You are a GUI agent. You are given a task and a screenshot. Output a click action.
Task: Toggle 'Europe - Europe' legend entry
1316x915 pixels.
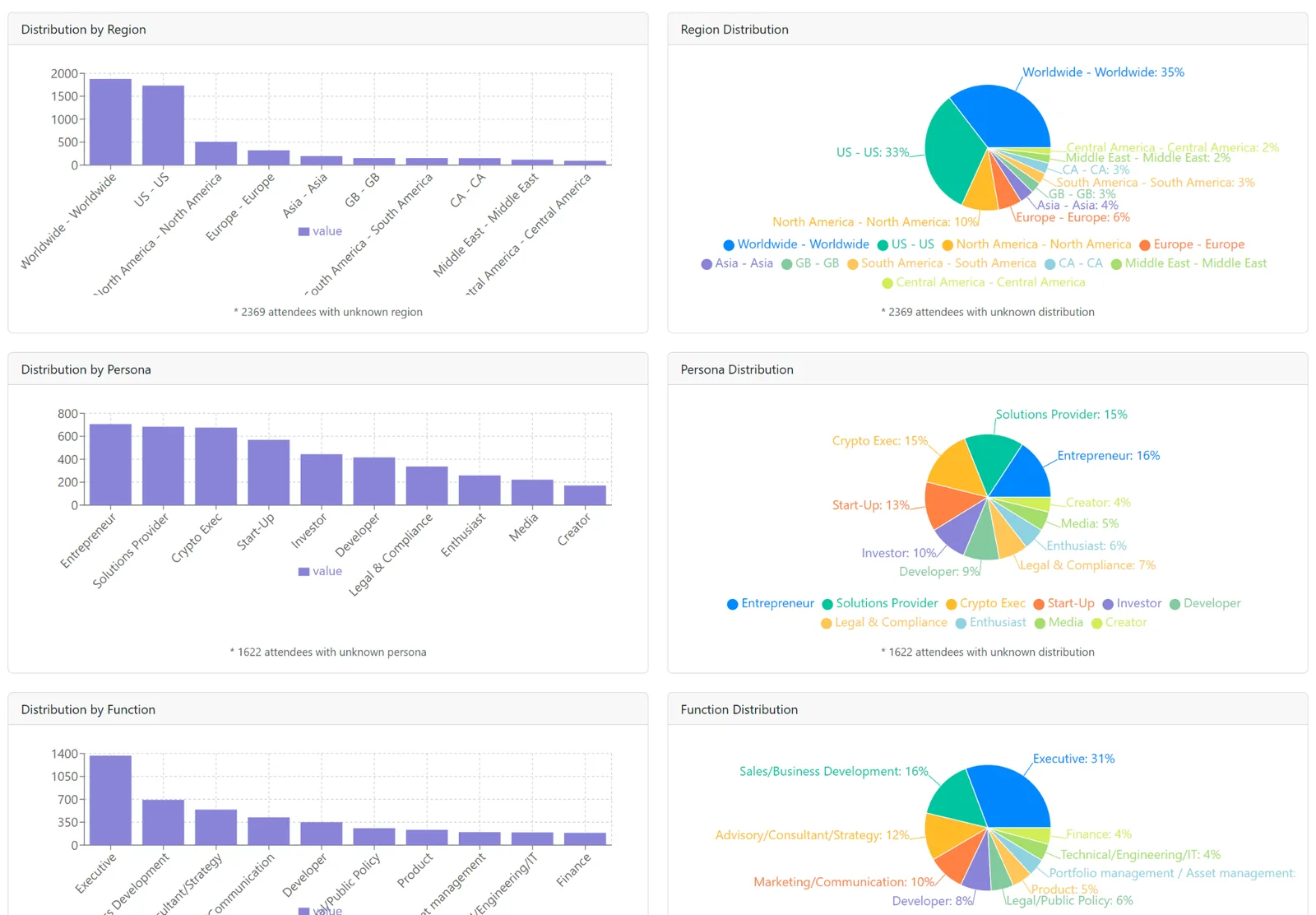1192,244
